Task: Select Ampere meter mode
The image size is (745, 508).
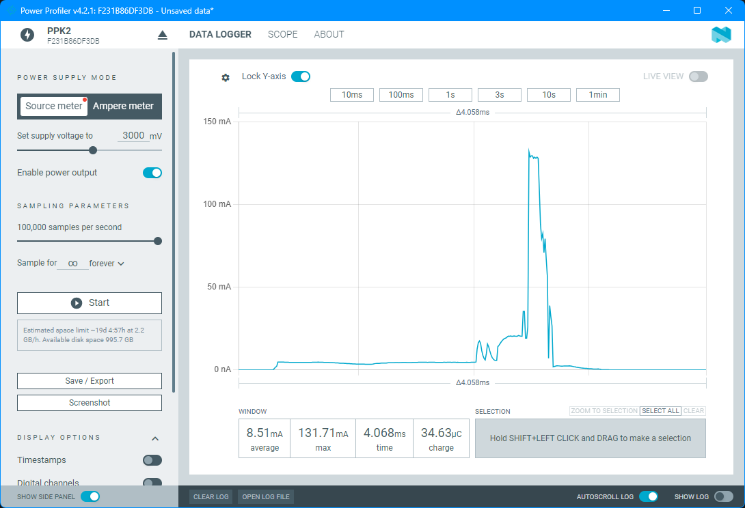Action: tap(123, 106)
